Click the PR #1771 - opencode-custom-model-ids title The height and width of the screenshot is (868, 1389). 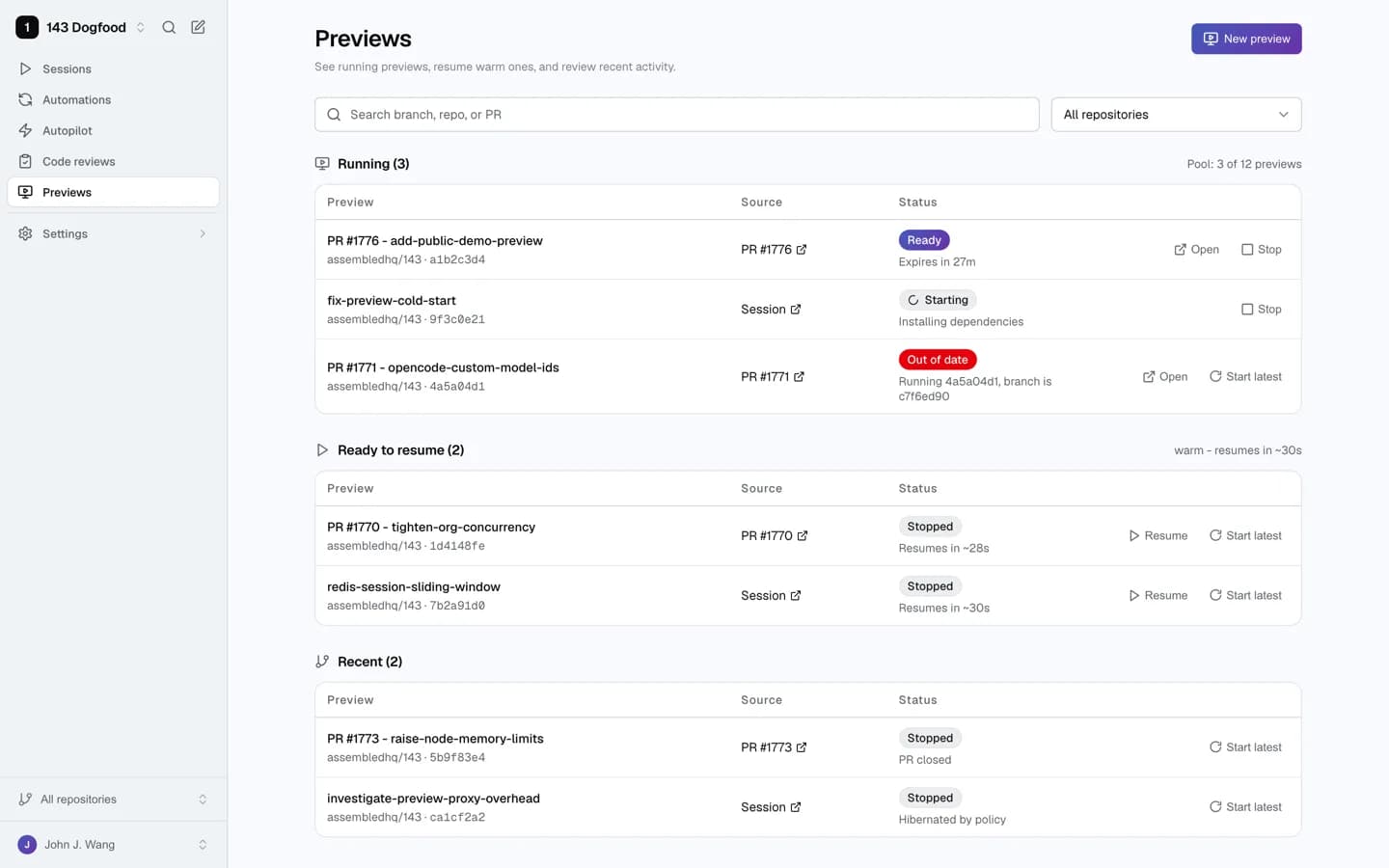(x=443, y=367)
